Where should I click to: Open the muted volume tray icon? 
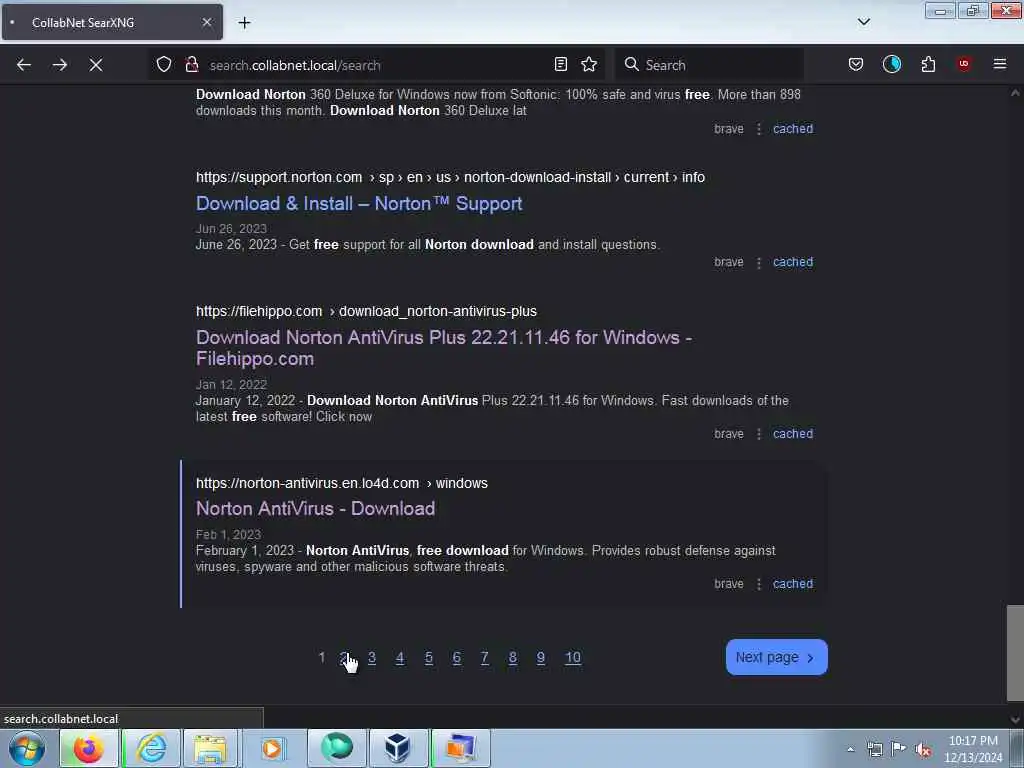(923, 749)
